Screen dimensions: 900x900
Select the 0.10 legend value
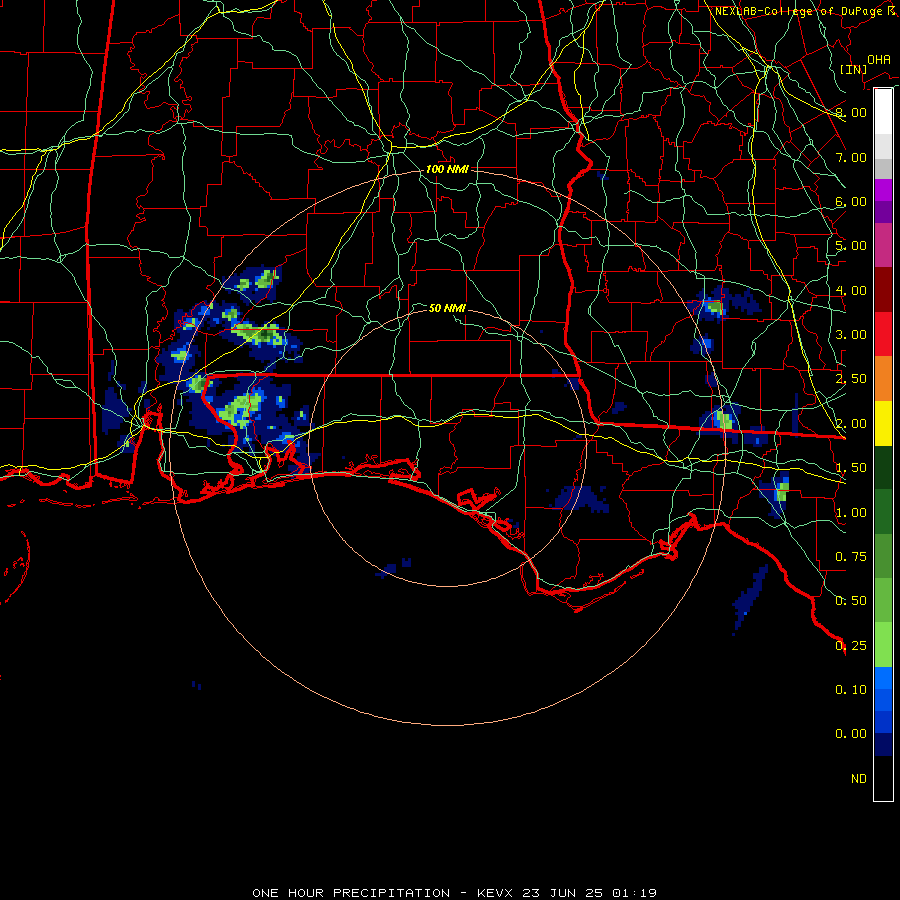tap(851, 690)
